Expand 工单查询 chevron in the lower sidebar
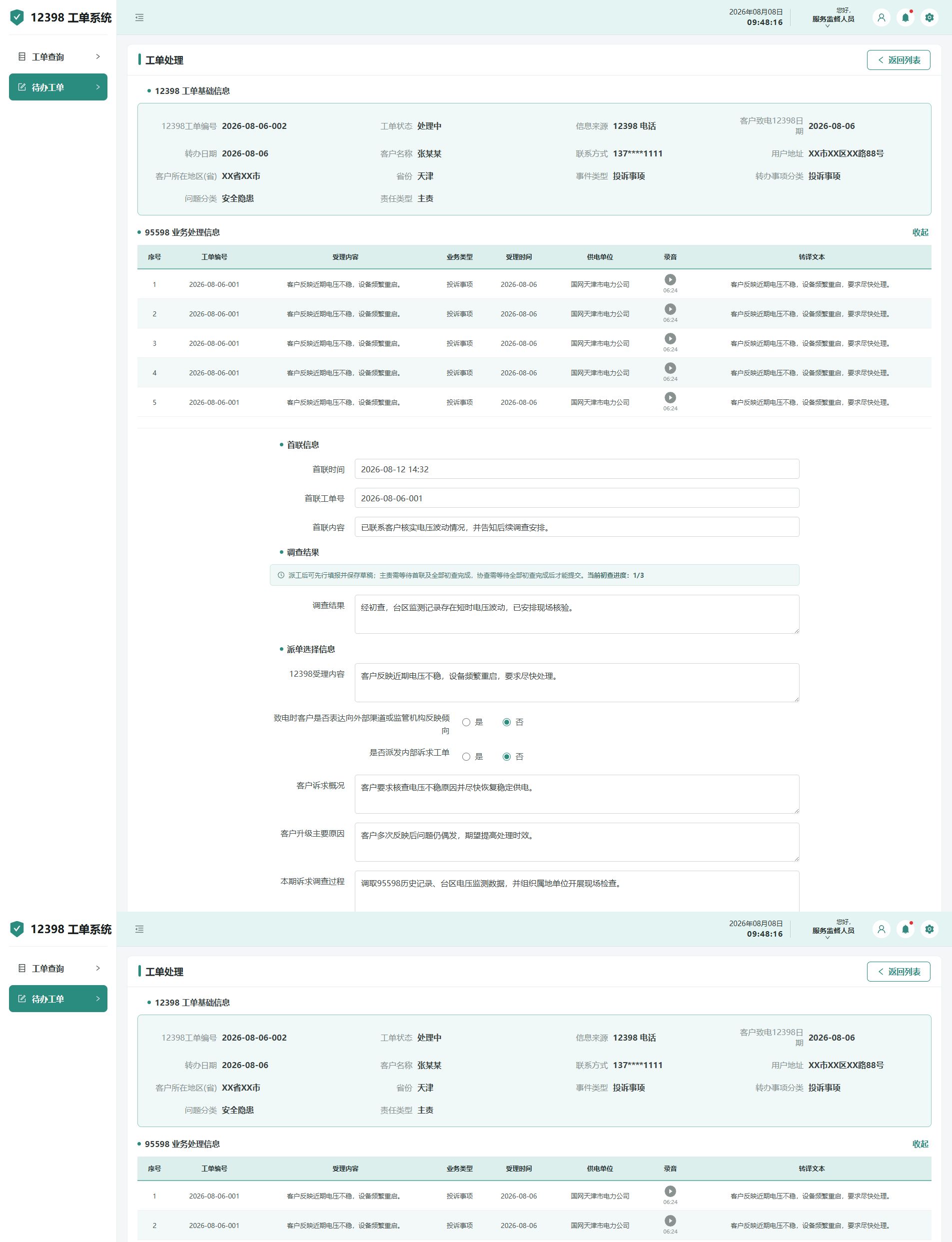The height and width of the screenshot is (1242, 952). [x=97, y=968]
